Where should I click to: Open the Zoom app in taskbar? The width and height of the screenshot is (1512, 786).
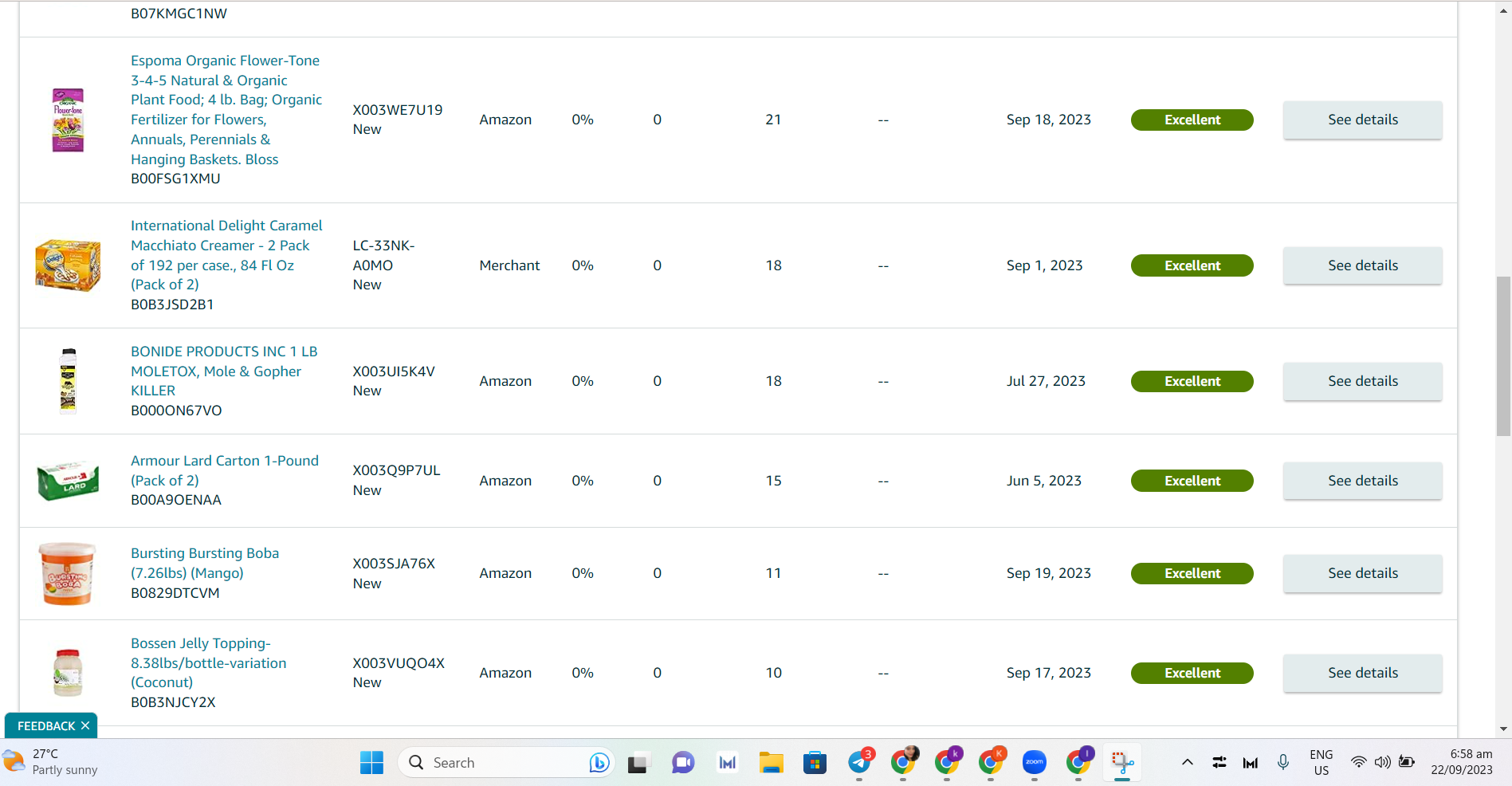coord(1035,763)
